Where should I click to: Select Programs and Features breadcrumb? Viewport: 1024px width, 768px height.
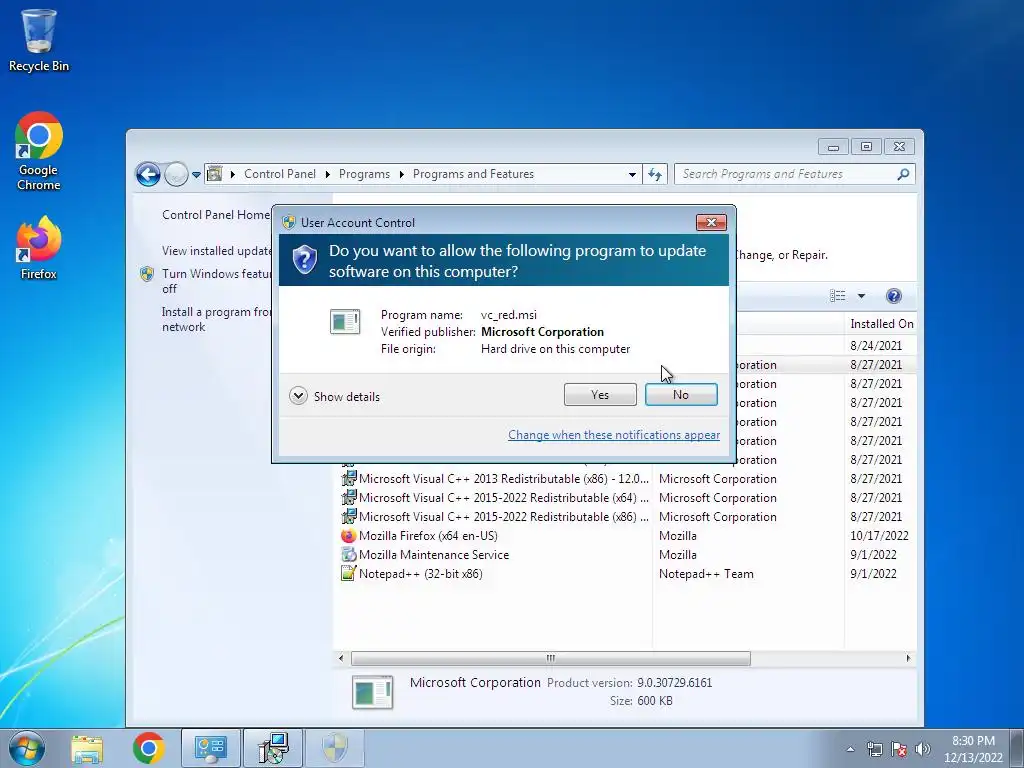(x=473, y=174)
